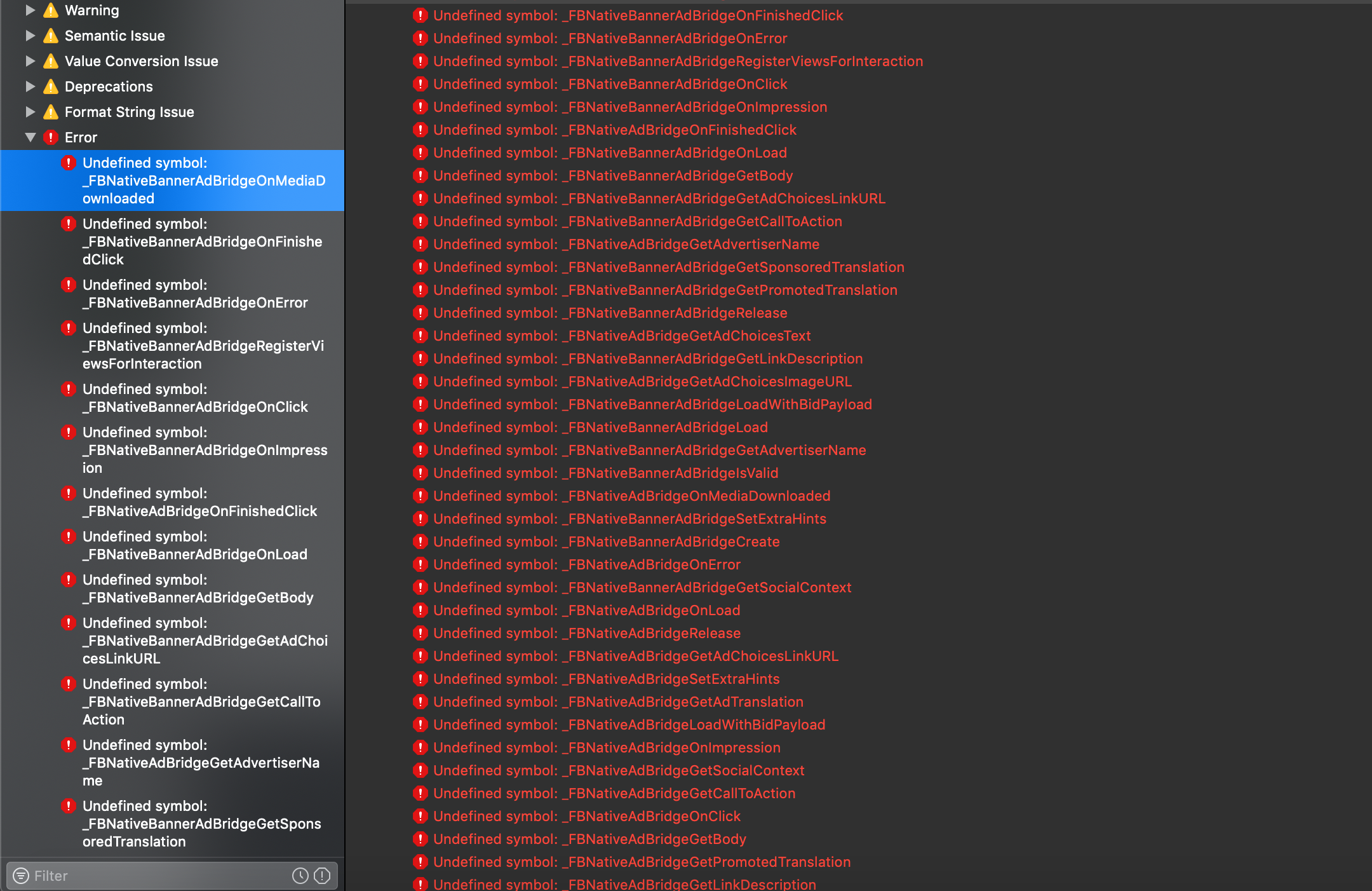This screenshot has height=891, width=1372.
Task: Click the Format String Issue warning icon
Action: (51, 112)
